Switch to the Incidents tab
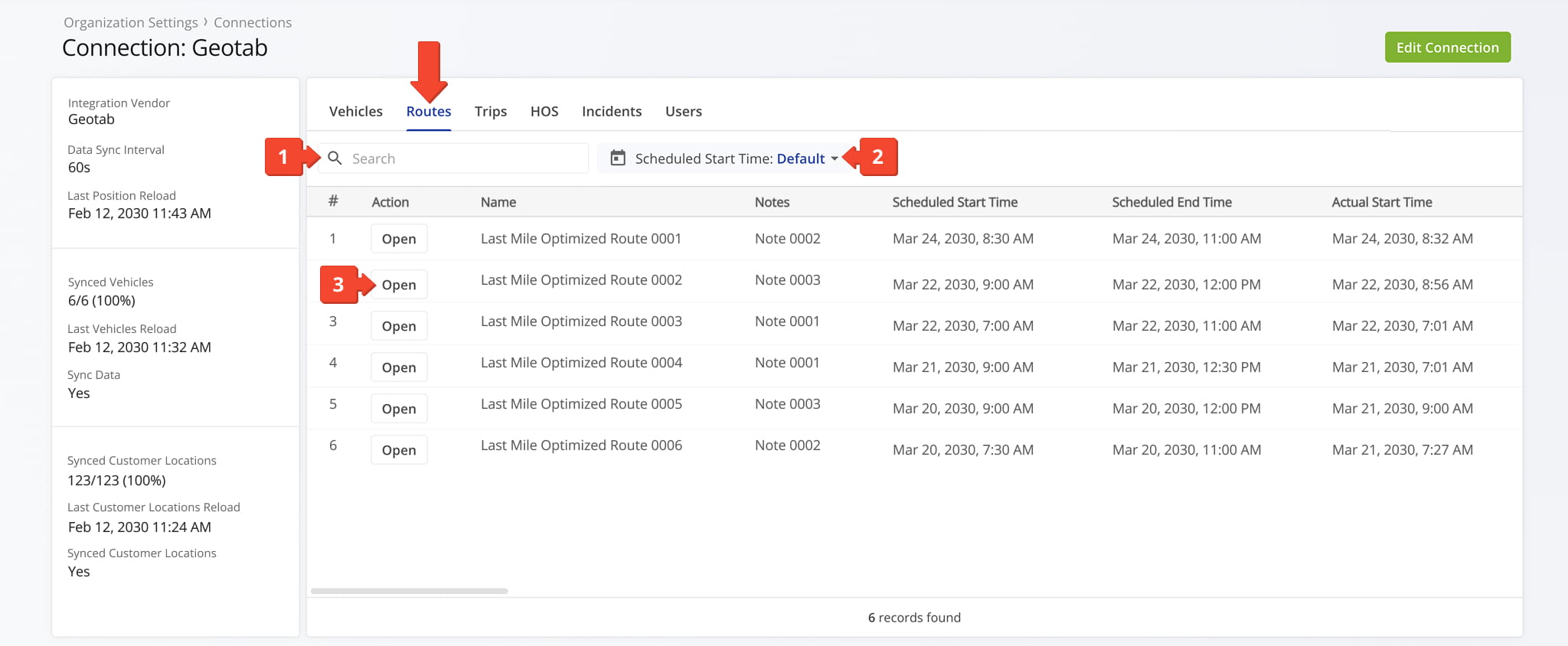1568x646 pixels. pyautogui.click(x=612, y=111)
